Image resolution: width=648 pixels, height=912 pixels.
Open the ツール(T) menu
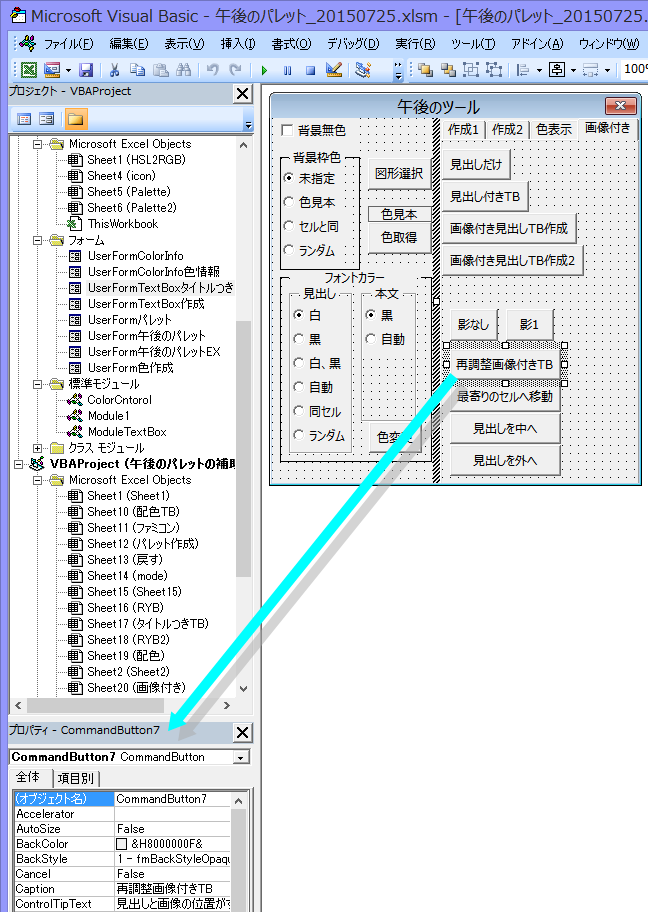coord(473,44)
